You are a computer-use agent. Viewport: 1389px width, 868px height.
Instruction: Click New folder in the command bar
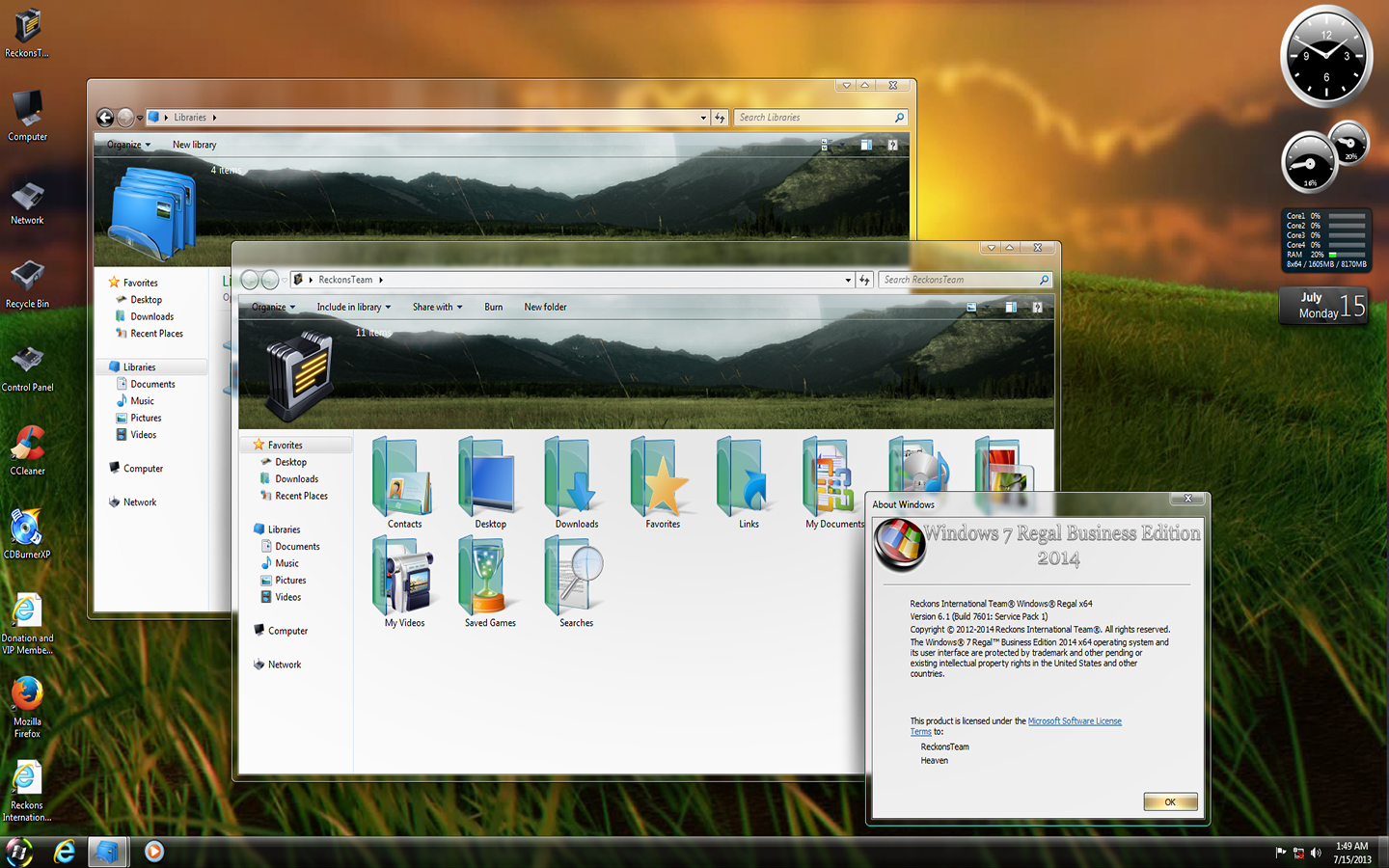click(545, 307)
